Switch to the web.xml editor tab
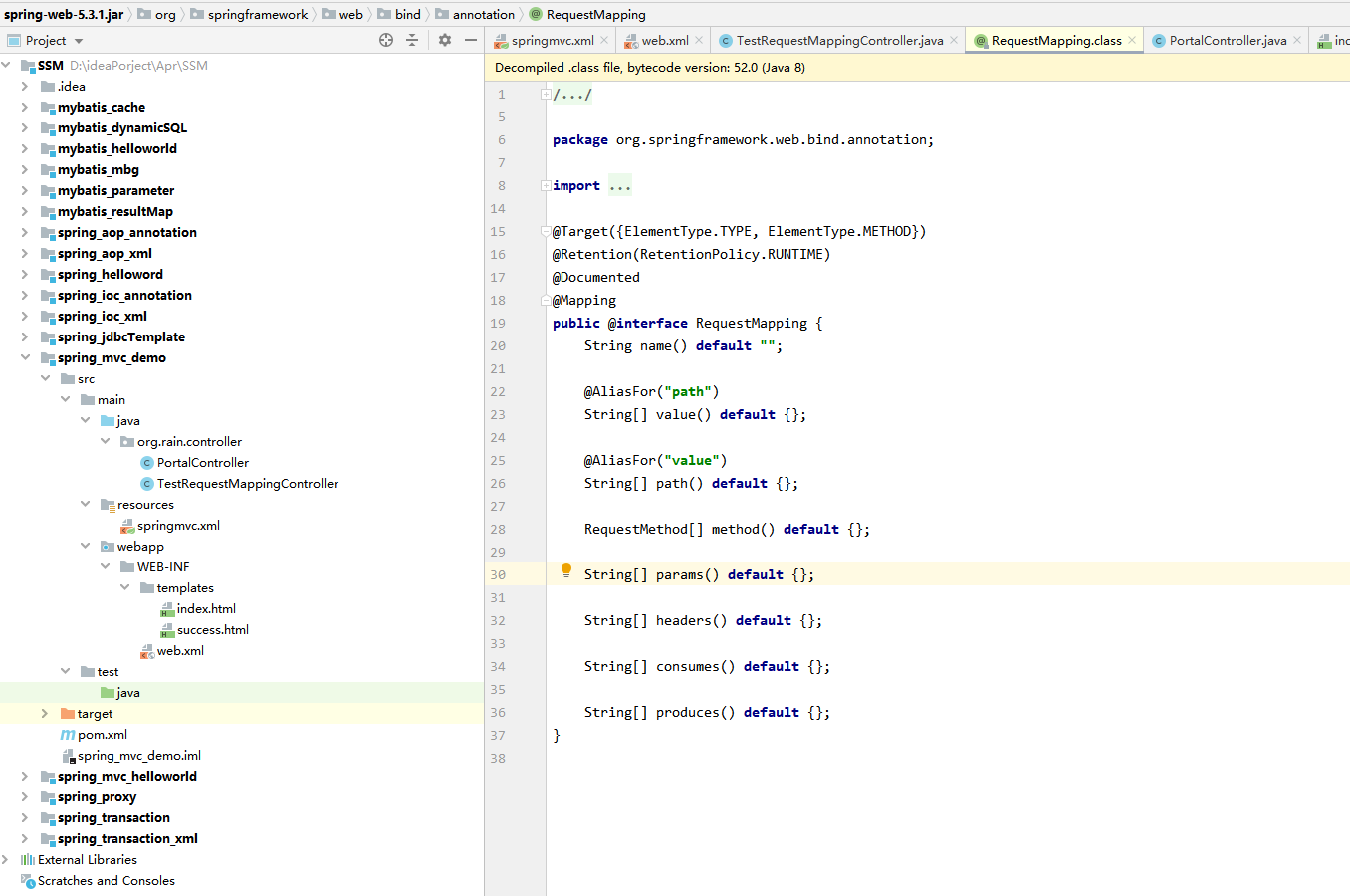The height and width of the screenshot is (896, 1350). click(665, 40)
